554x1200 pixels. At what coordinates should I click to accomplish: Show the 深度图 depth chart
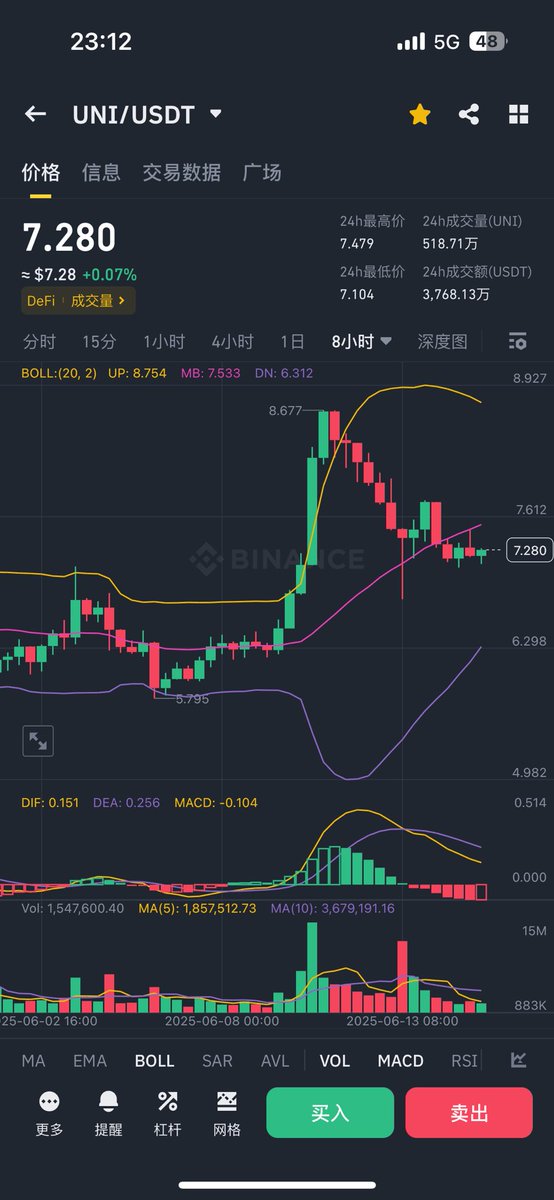pyautogui.click(x=442, y=342)
